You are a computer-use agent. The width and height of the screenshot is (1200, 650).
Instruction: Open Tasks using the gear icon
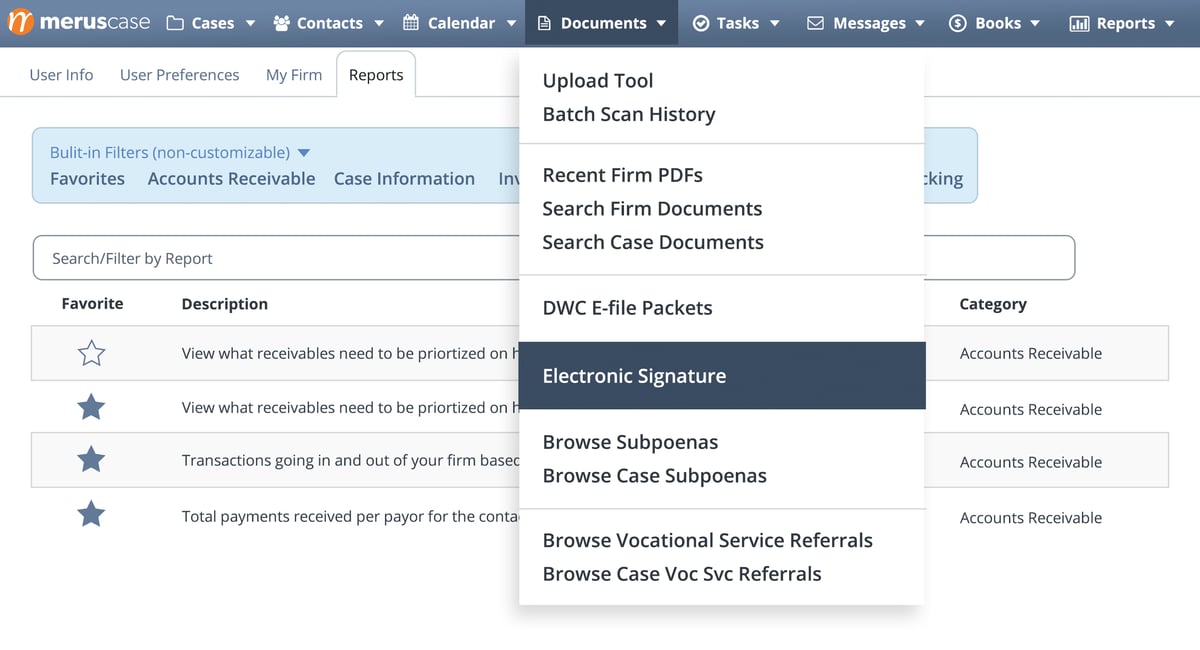699,21
